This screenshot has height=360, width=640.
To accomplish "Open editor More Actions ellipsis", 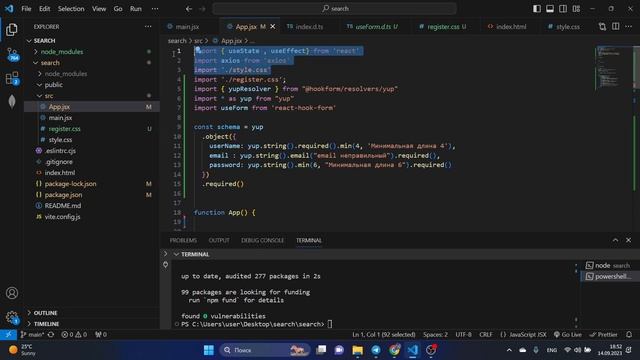I will pyautogui.click(x=629, y=27).
